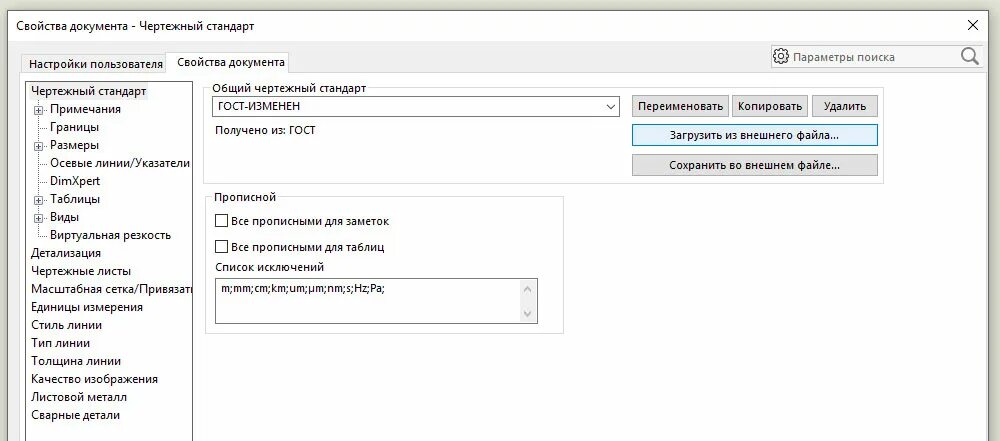Expand the Таблицы tree node
The image size is (1000, 441).
(39, 200)
